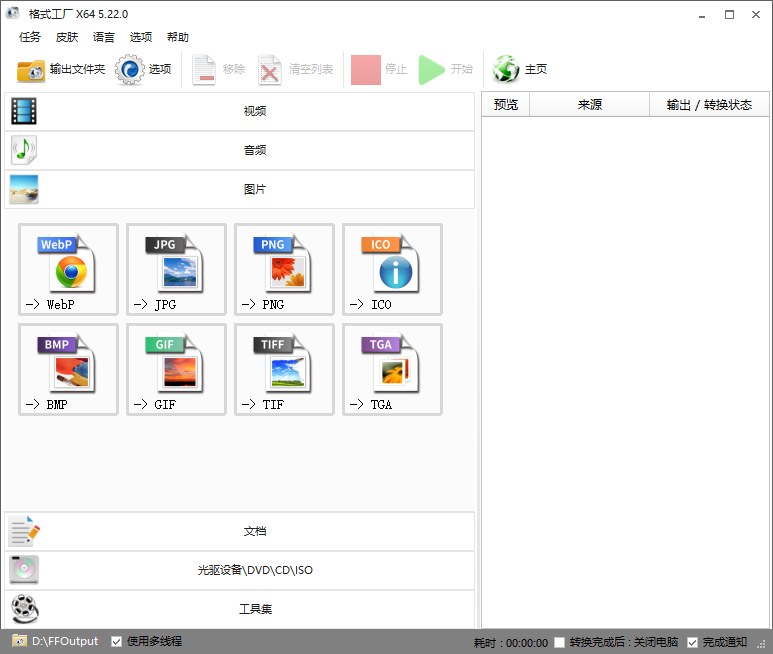Open the 主页 globe homepage icon
Screen dimensions: 773x654
pyautogui.click(x=506, y=69)
